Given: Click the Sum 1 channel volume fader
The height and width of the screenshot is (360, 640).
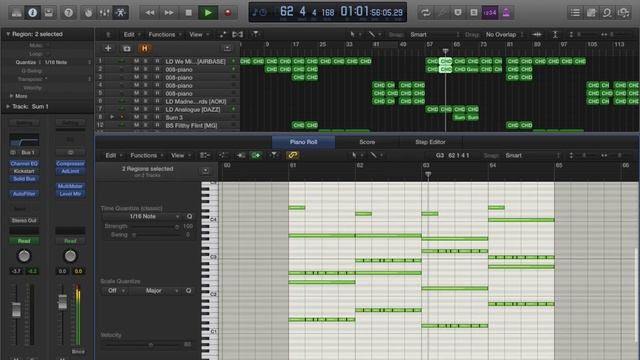Looking at the screenshot, I should point(16,310).
